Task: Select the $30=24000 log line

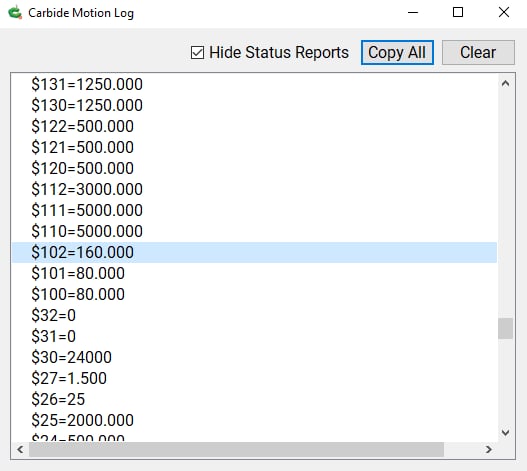Action: (x=254, y=357)
